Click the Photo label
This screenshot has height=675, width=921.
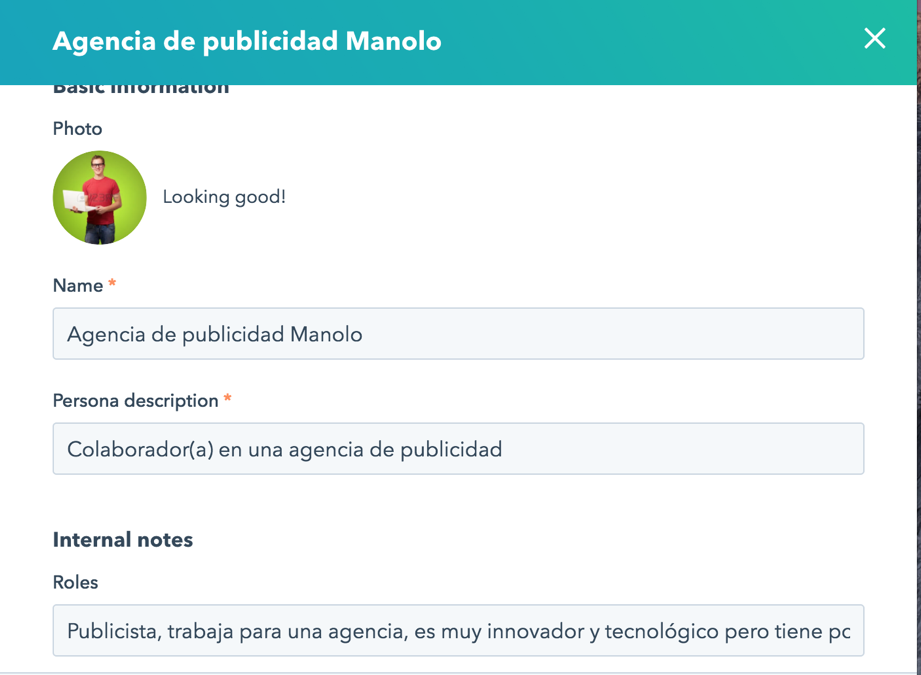tap(78, 129)
